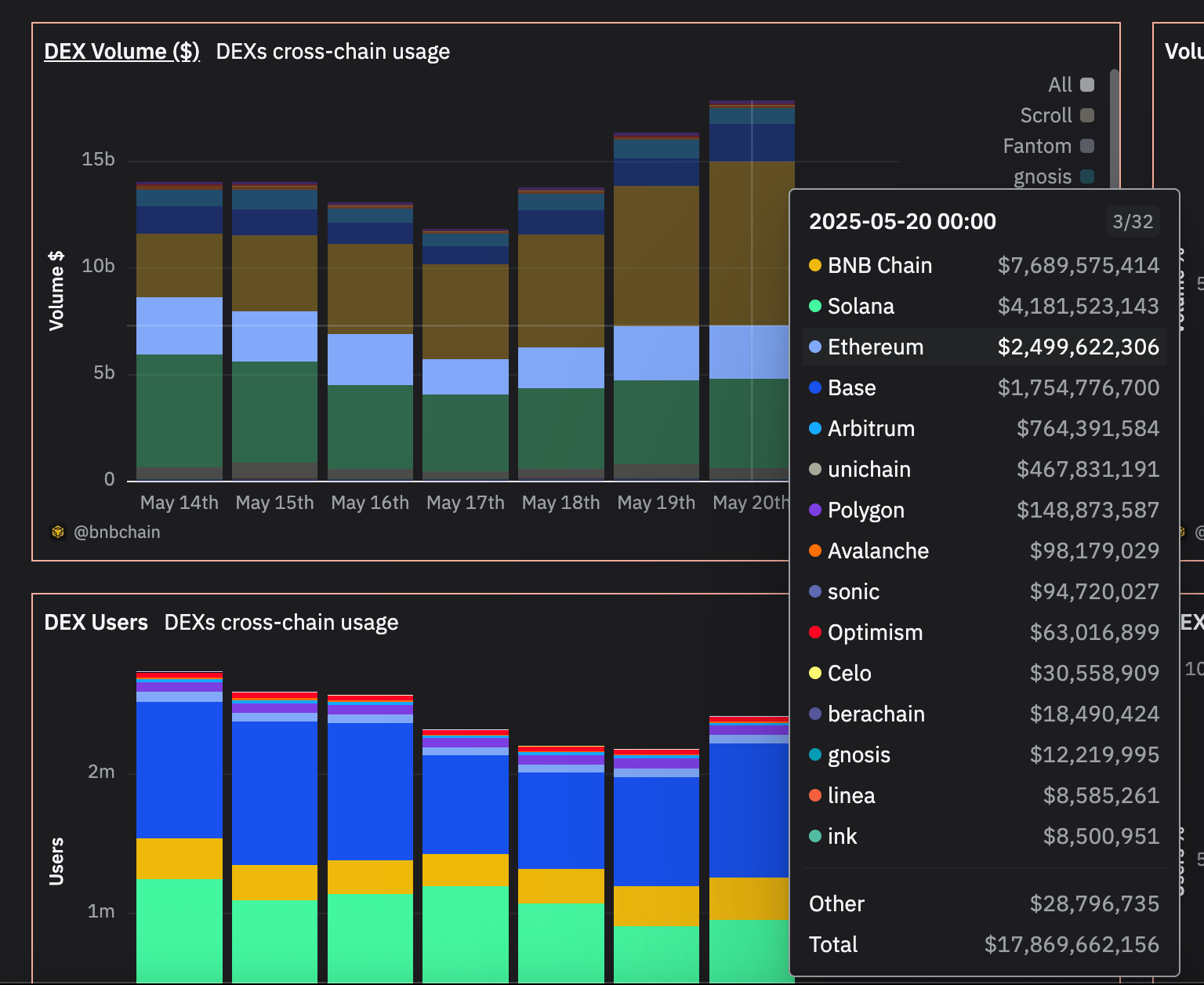Click the unichain gray dot in tooltip
Screen dimensions: 1204x985
(x=815, y=469)
